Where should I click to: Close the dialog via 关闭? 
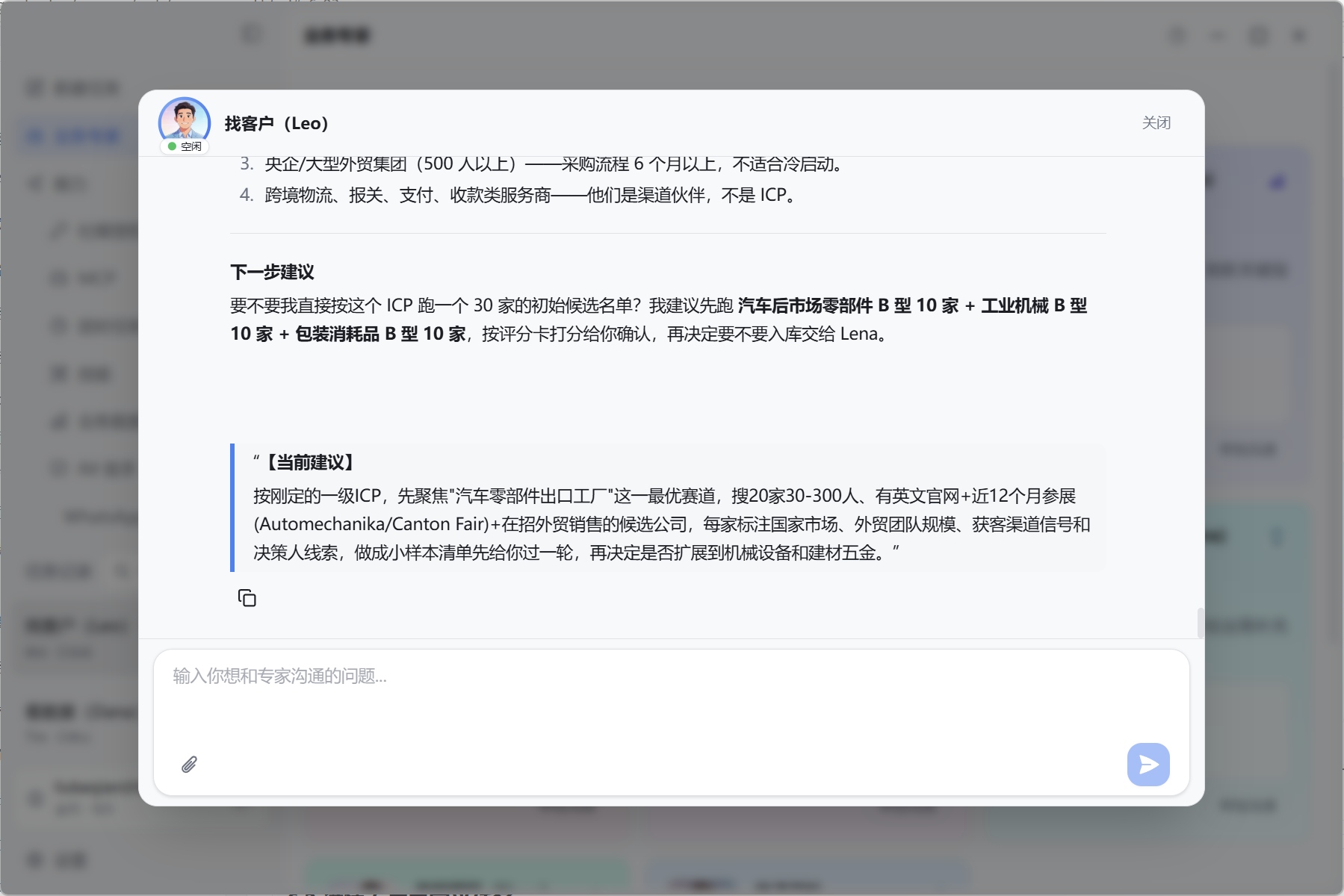pos(1156,122)
